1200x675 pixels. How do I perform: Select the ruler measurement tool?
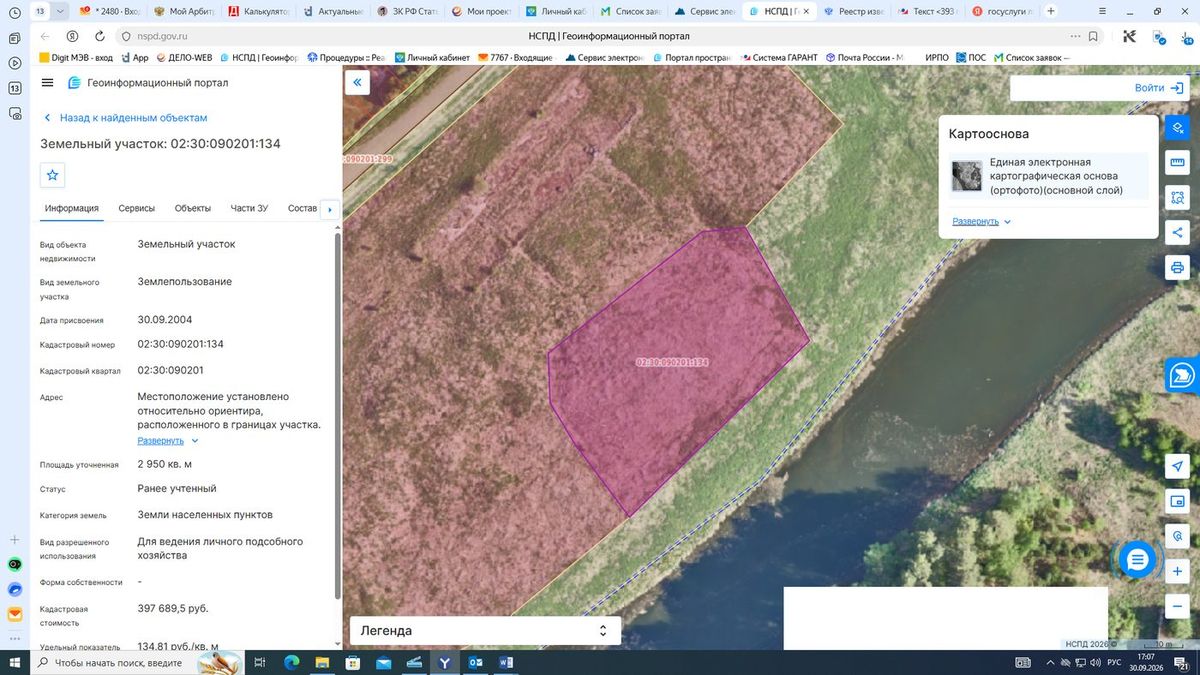coord(1177,163)
